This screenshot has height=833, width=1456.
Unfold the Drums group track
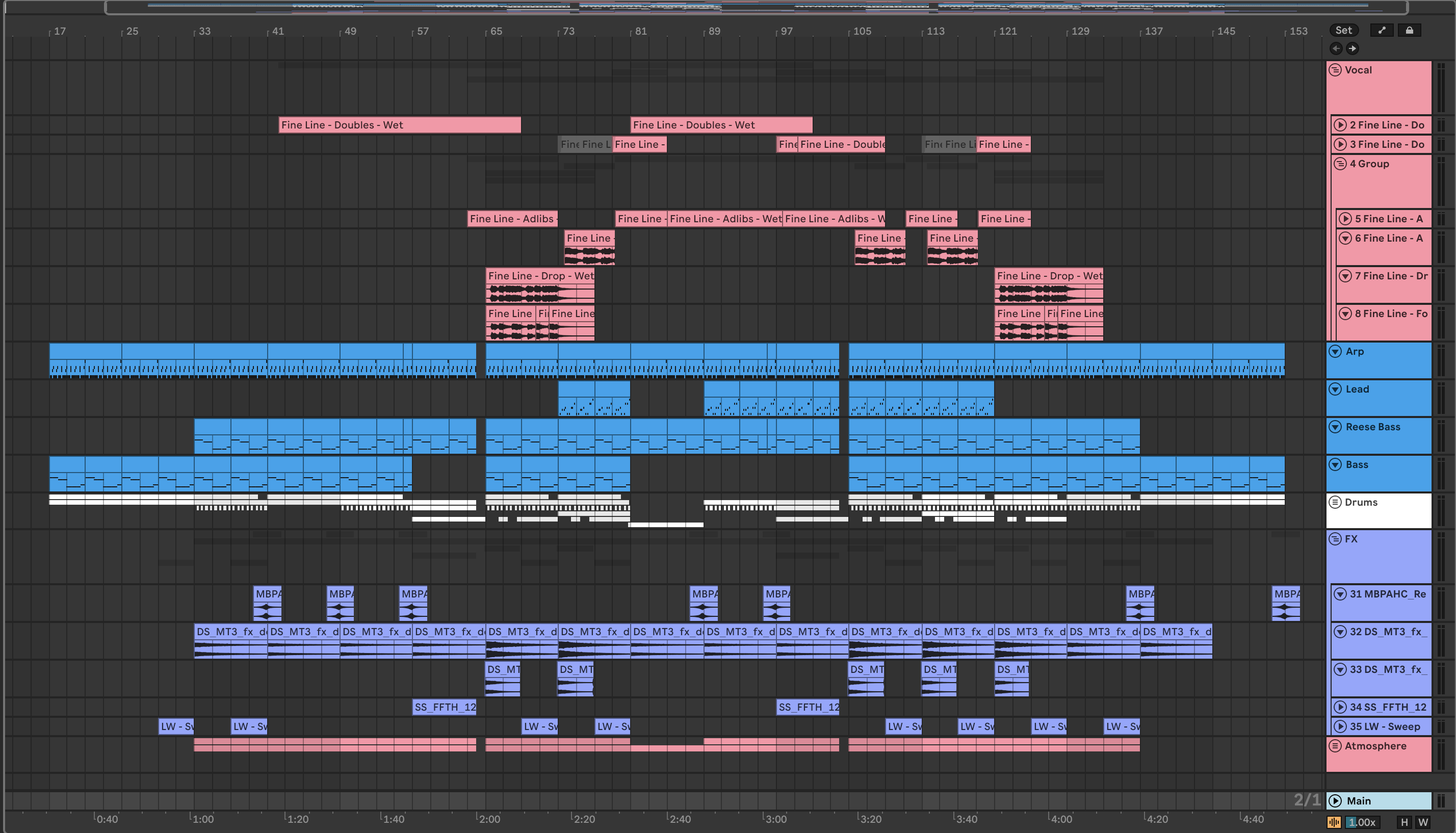tap(1335, 502)
